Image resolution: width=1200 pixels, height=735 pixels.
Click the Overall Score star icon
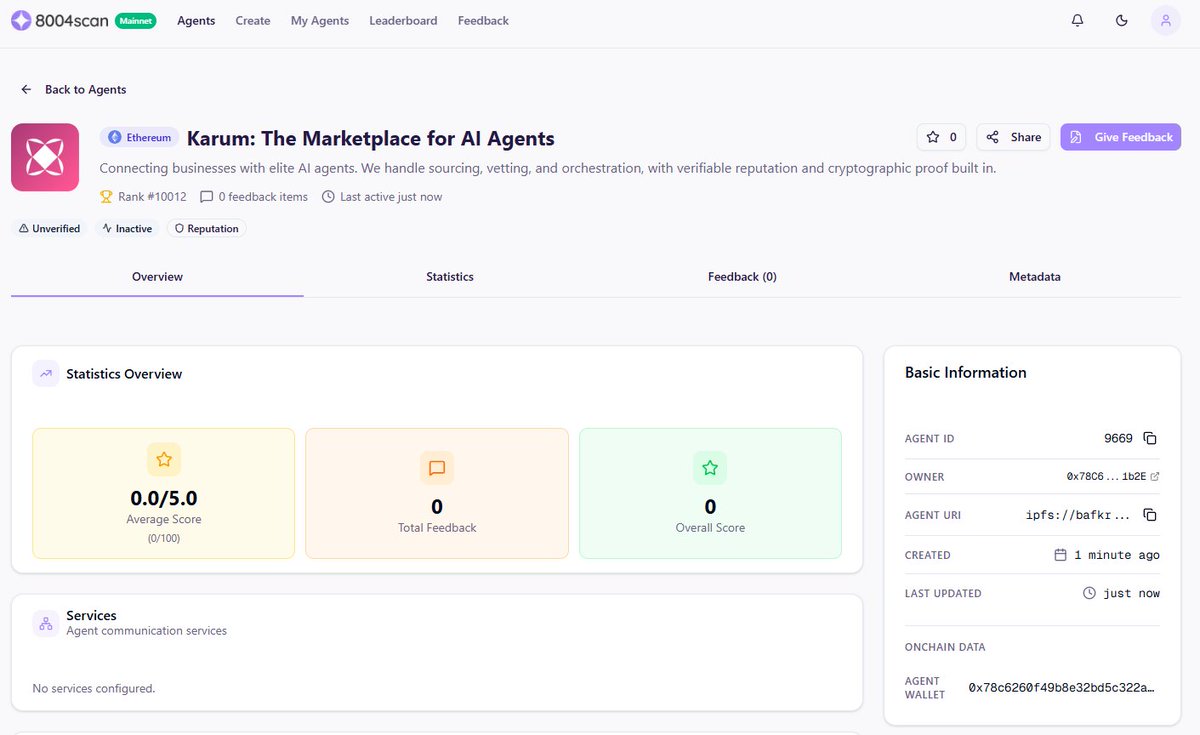pos(710,467)
